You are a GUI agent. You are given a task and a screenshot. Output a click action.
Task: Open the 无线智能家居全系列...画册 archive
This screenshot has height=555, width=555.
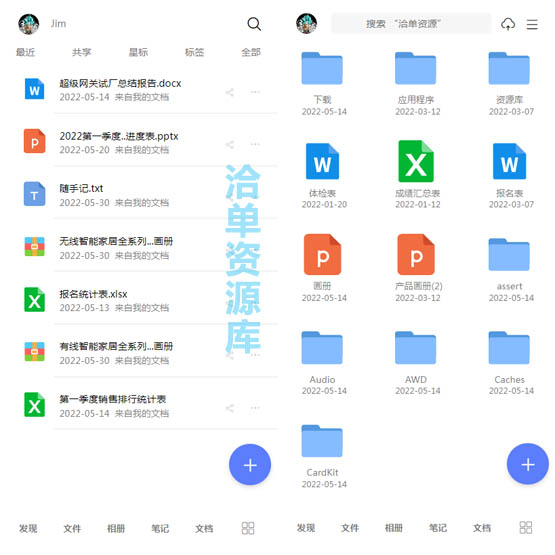click(x=149, y=247)
